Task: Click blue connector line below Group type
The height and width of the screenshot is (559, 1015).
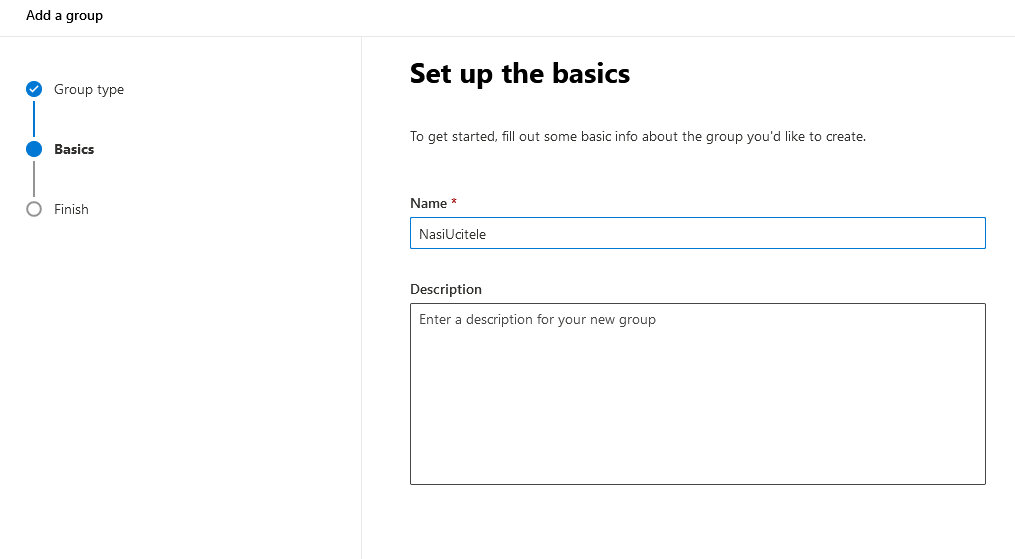Action: pyautogui.click(x=34, y=118)
